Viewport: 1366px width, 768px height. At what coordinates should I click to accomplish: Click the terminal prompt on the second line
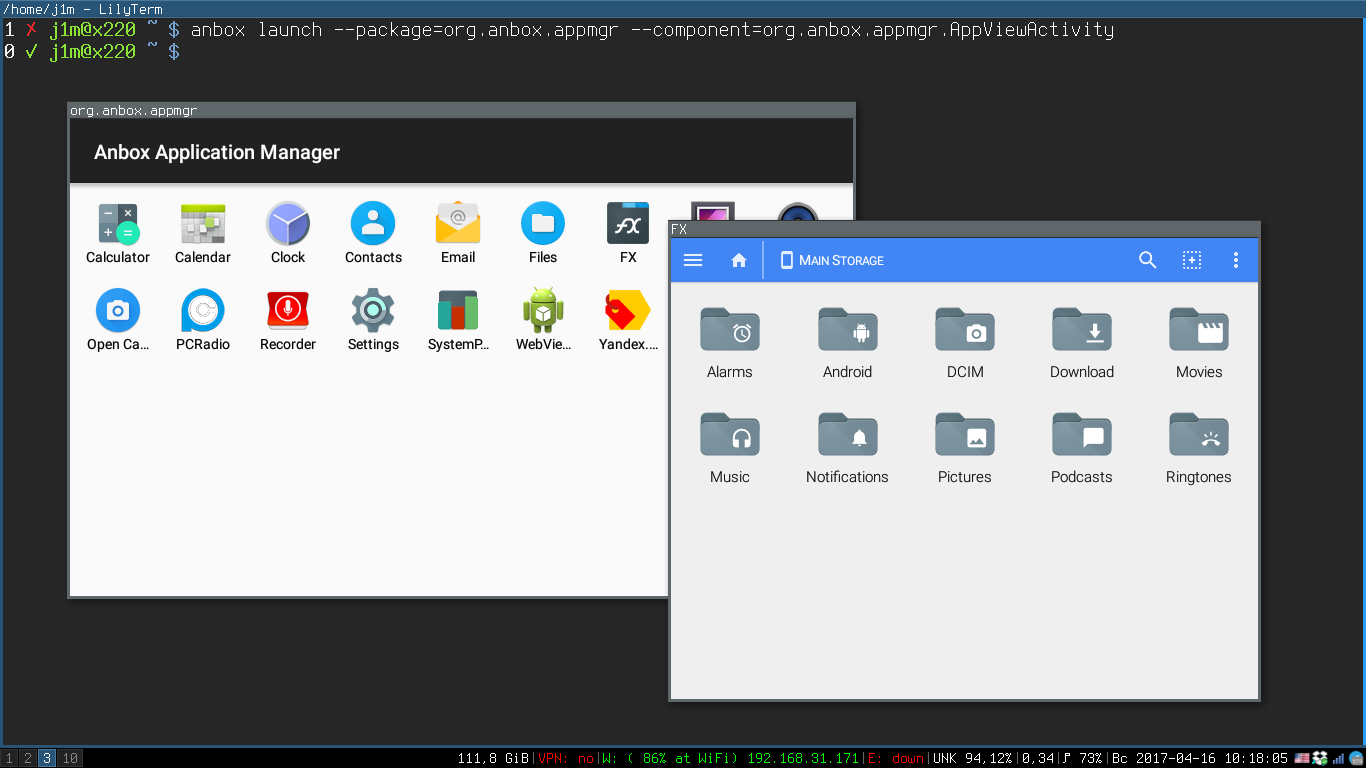click(x=92, y=51)
